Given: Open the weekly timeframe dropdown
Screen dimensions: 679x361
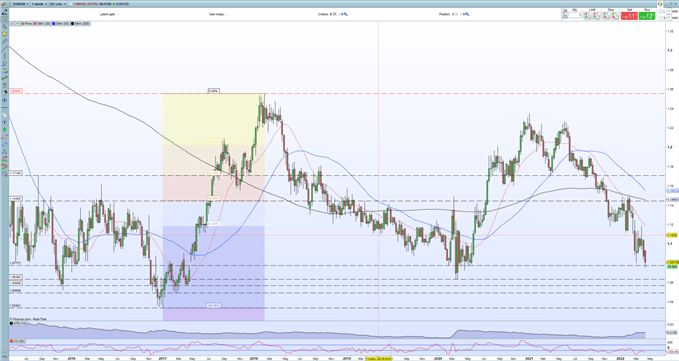Looking at the screenshot, I should point(39,4).
